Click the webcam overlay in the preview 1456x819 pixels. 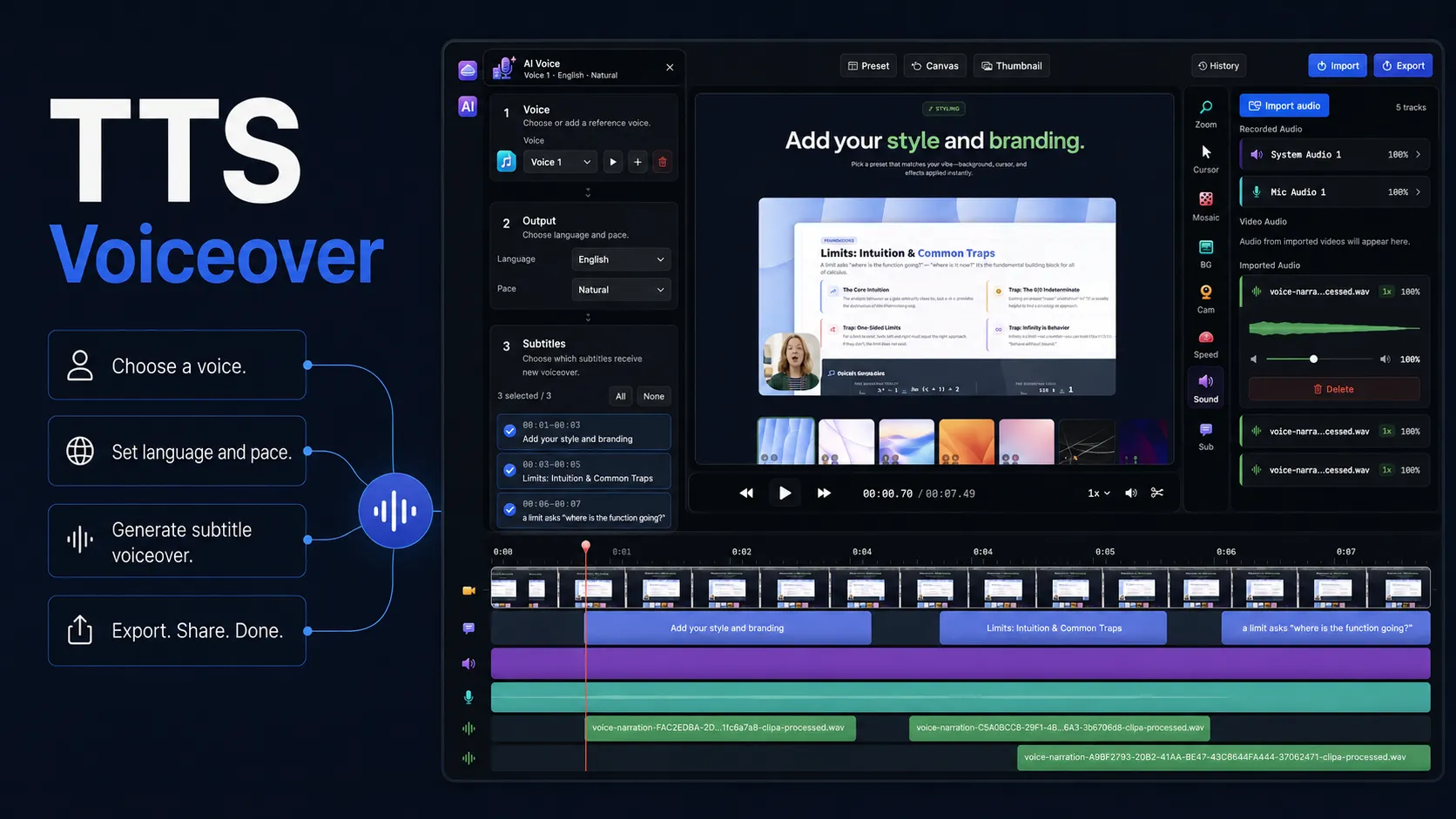pos(790,363)
